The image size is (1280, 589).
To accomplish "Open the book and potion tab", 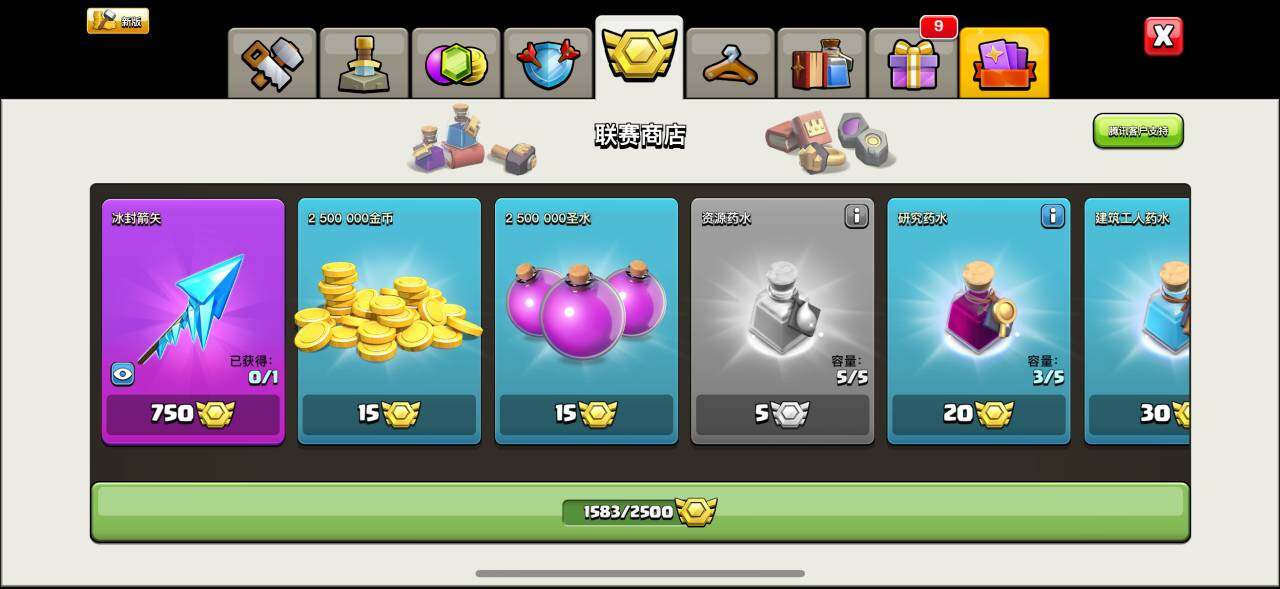I will pyautogui.click(x=822, y=64).
